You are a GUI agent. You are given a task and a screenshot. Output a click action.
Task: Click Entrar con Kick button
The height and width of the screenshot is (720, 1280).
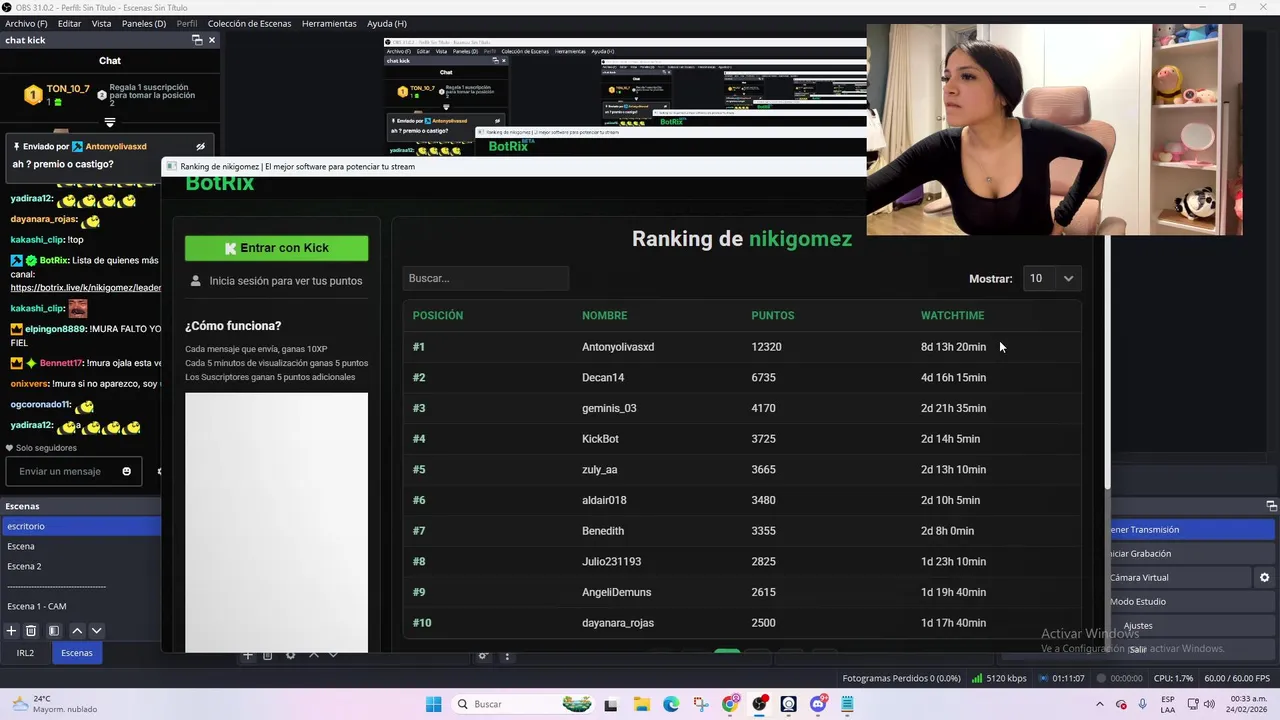pos(276,248)
